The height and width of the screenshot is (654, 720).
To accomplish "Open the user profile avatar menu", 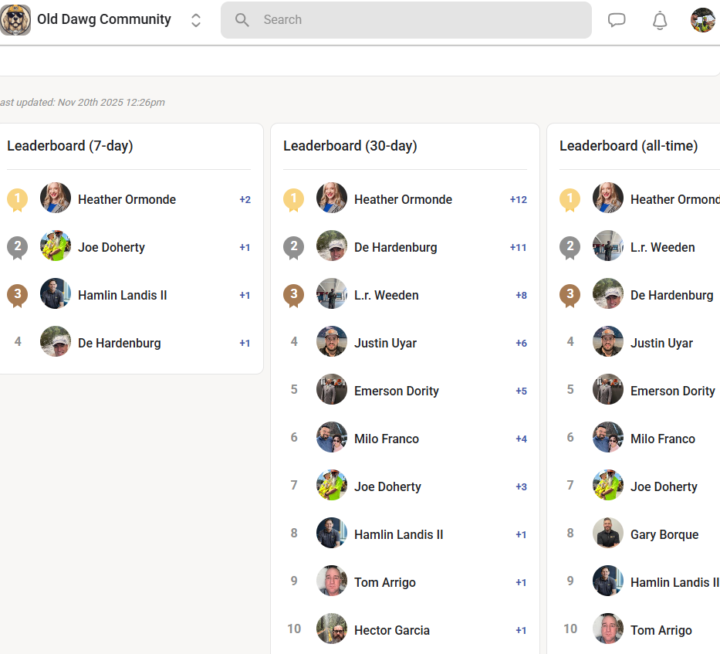I will pyautogui.click(x=703, y=20).
